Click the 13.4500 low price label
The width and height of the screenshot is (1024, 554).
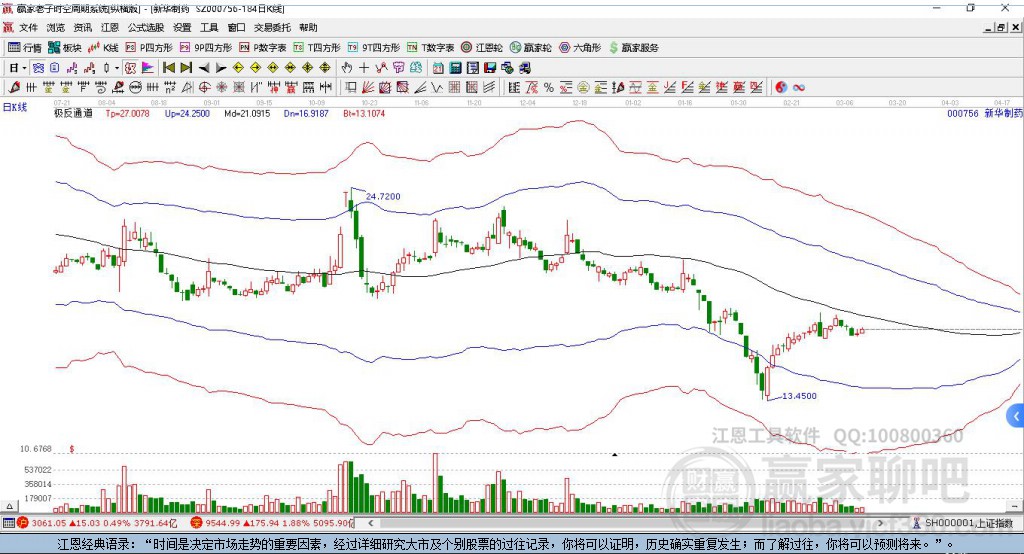(x=799, y=395)
